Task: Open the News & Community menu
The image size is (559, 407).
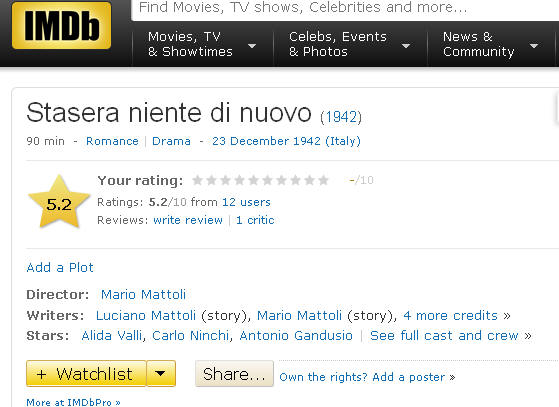Action: coord(490,44)
